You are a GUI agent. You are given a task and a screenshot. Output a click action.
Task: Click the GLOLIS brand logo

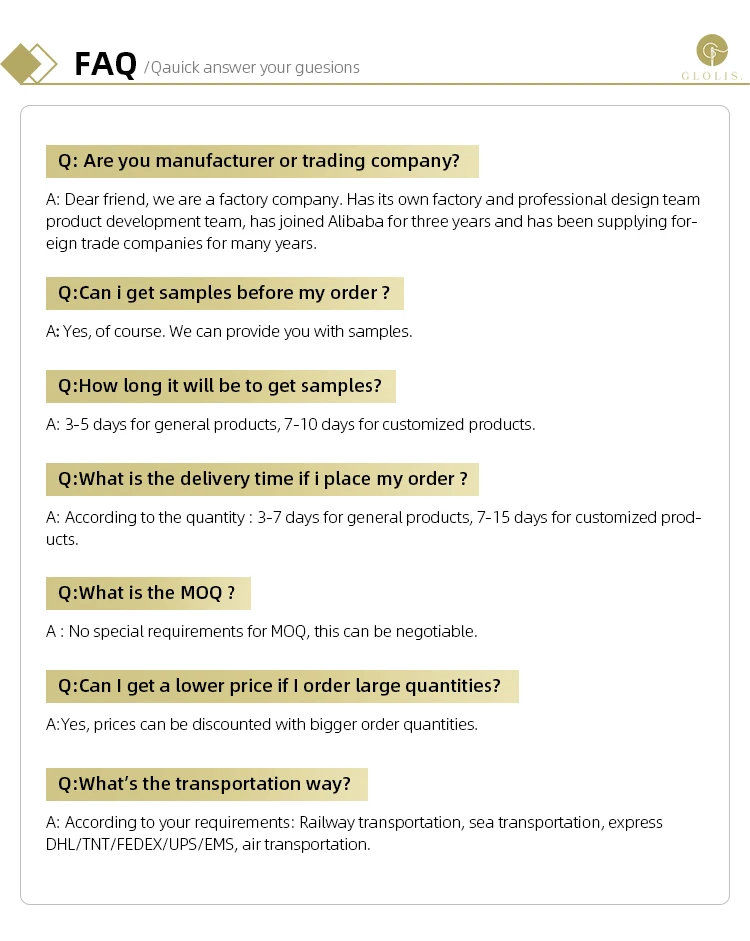click(711, 57)
